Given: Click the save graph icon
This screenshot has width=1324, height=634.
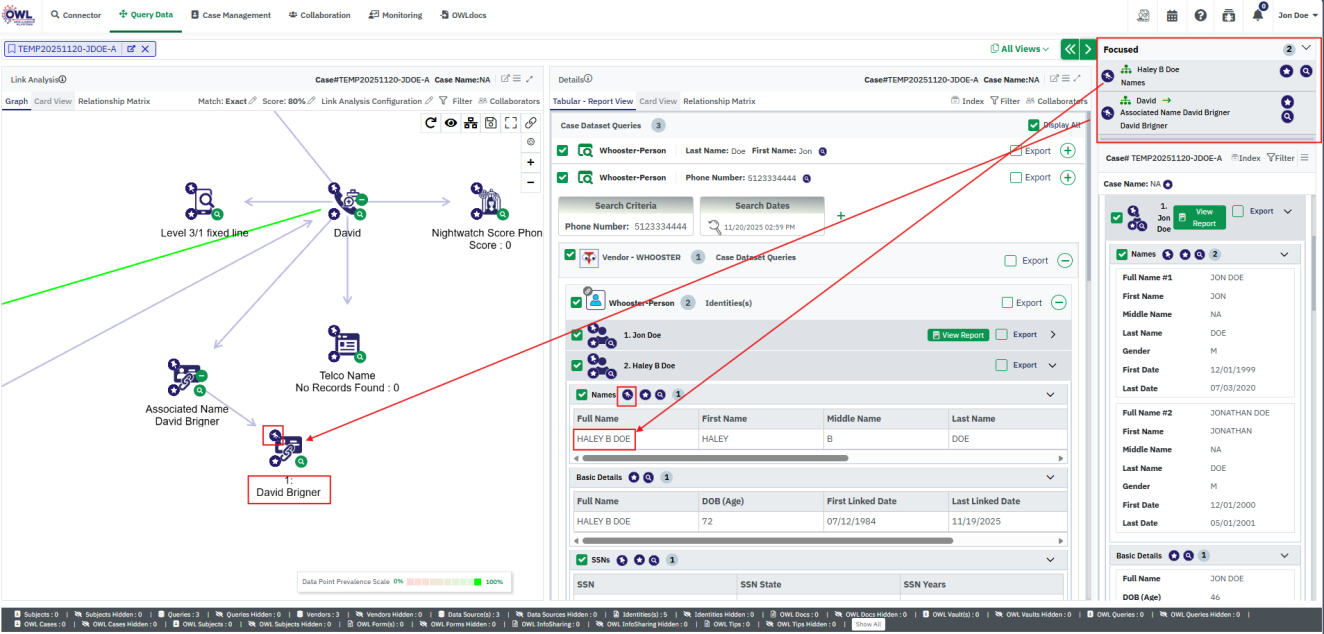Looking at the screenshot, I should point(490,123).
